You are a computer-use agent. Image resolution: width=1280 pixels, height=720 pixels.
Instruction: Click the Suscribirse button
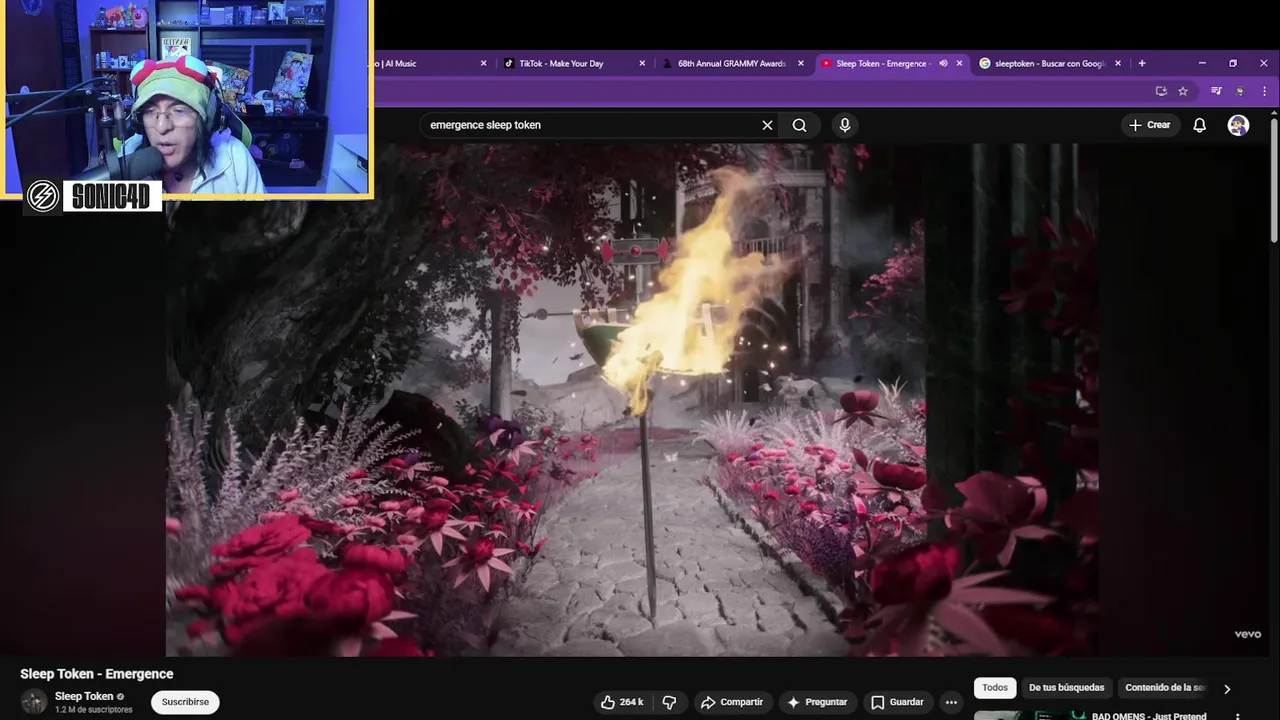pos(185,702)
